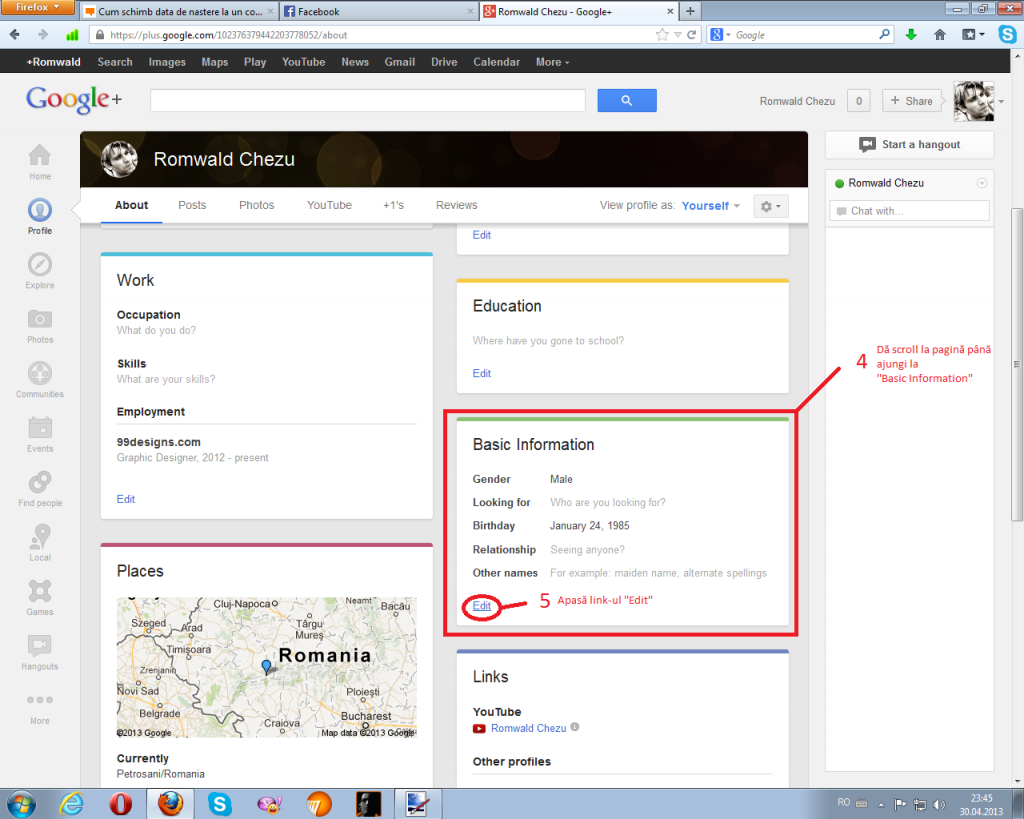Click the Google+ logo
The height and width of the screenshot is (819, 1024).
tap(74, 100)
